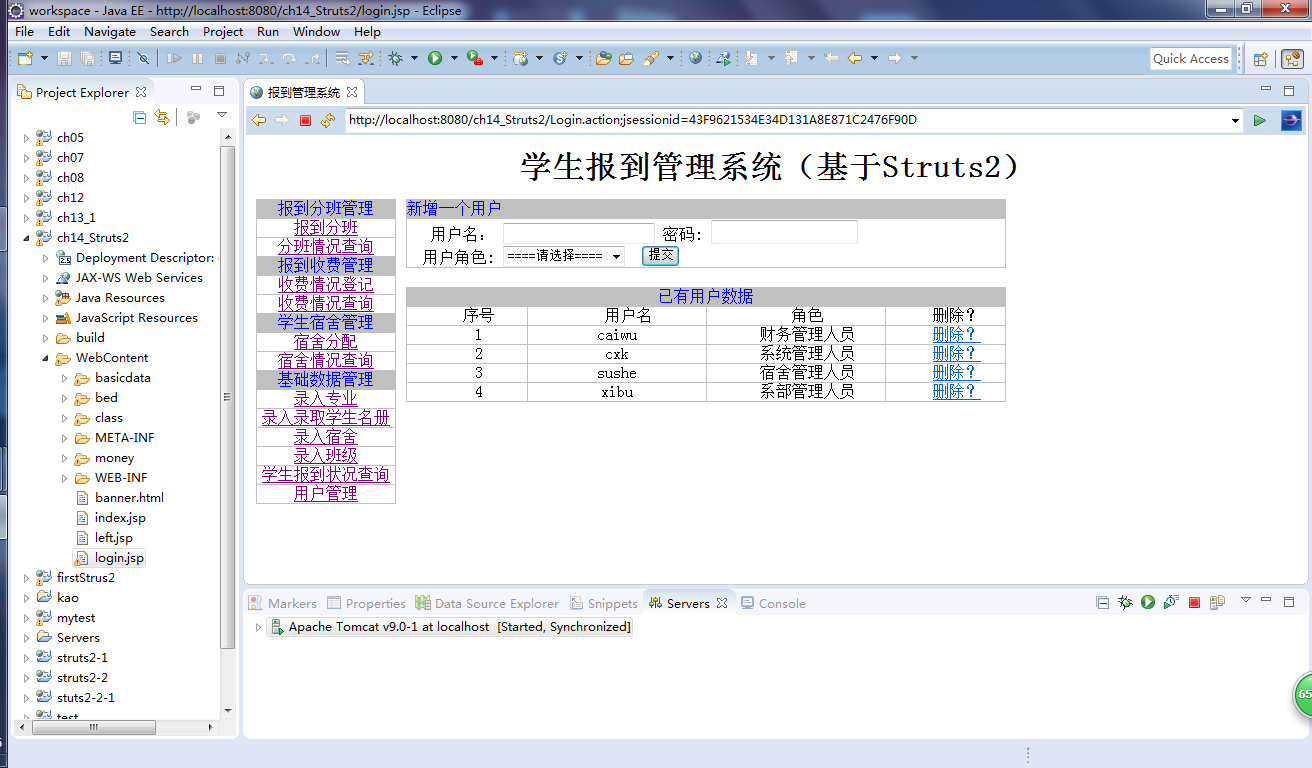The height and width of the screenshot is (768, 1312).
Task: Open the URL history dropdown arrow
Action: (1237, 120)
